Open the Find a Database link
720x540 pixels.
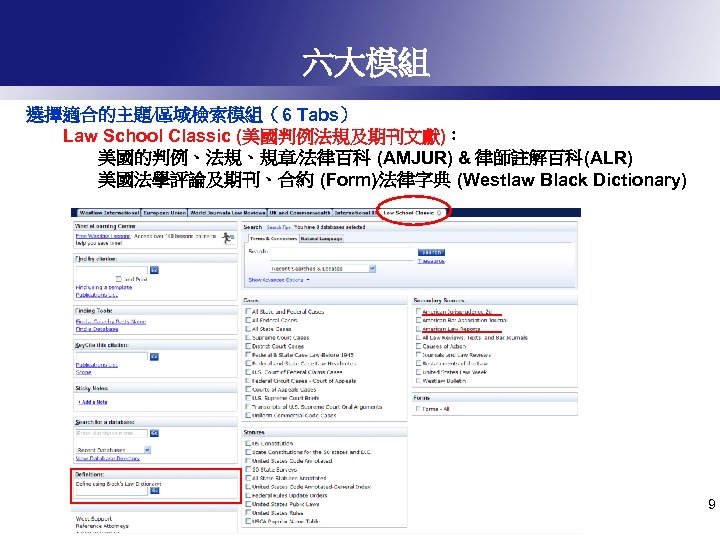97,329
